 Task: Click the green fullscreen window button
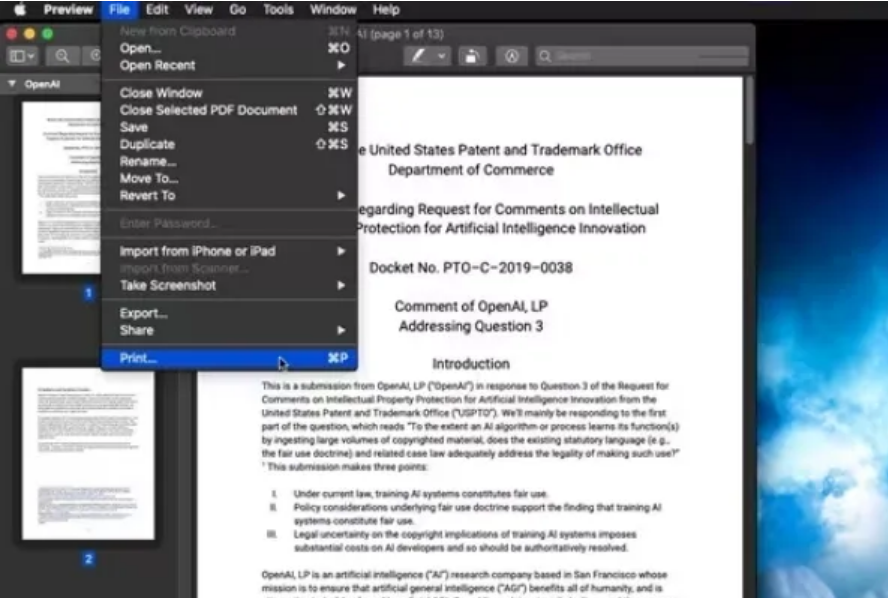pyautogui.click(x=48, y=34)
